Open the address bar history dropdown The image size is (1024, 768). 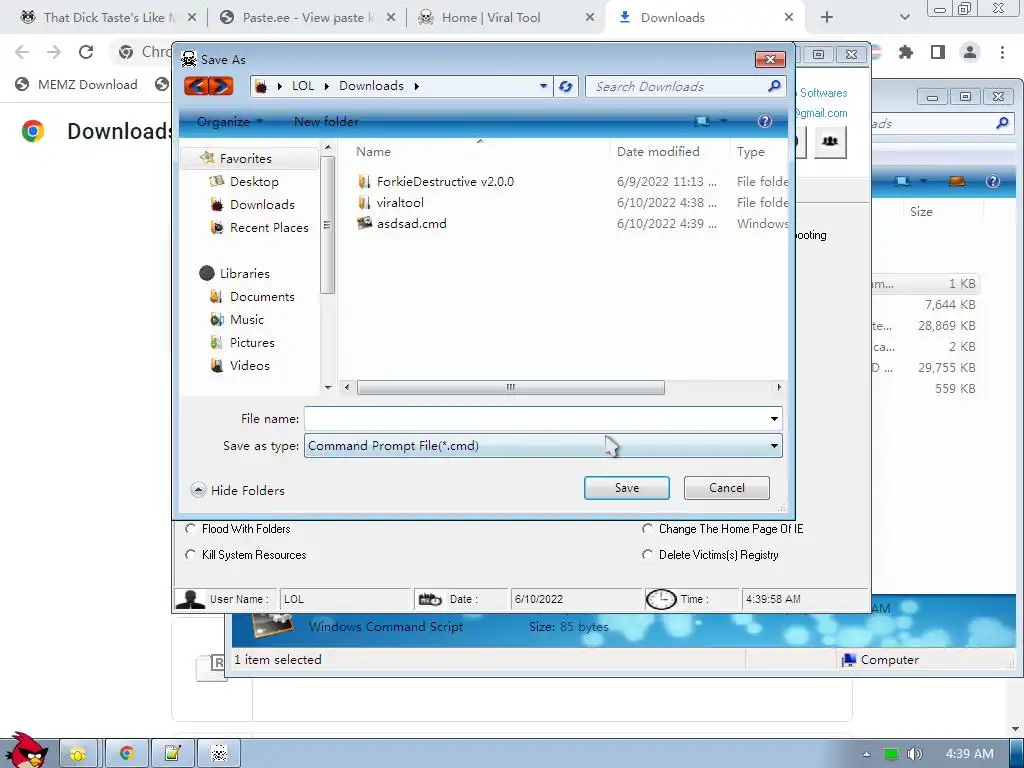click(543, 86)
